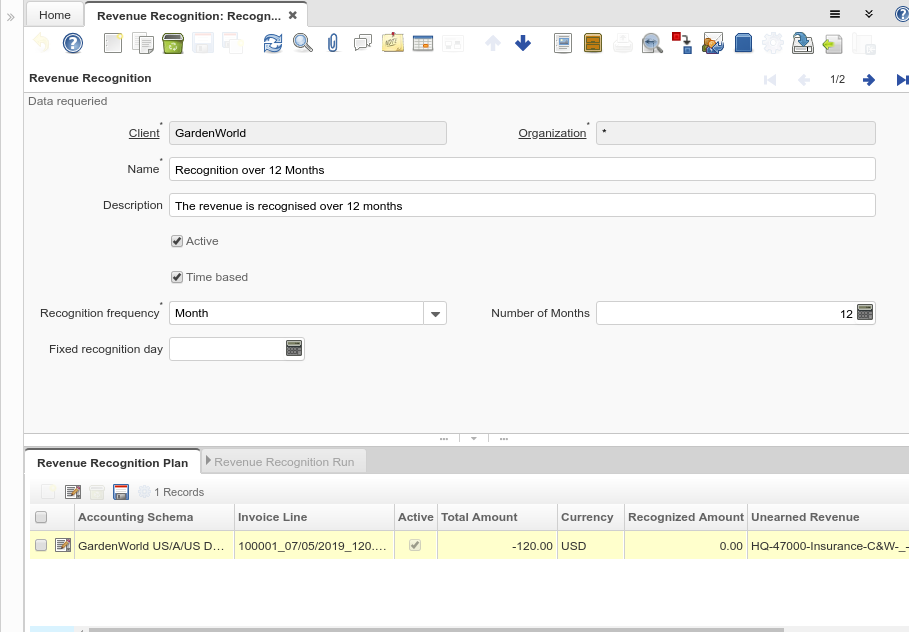Delete record using green trash icon
Image resolution: width=909 pixels, height=632 pixels.
point(172,43)
